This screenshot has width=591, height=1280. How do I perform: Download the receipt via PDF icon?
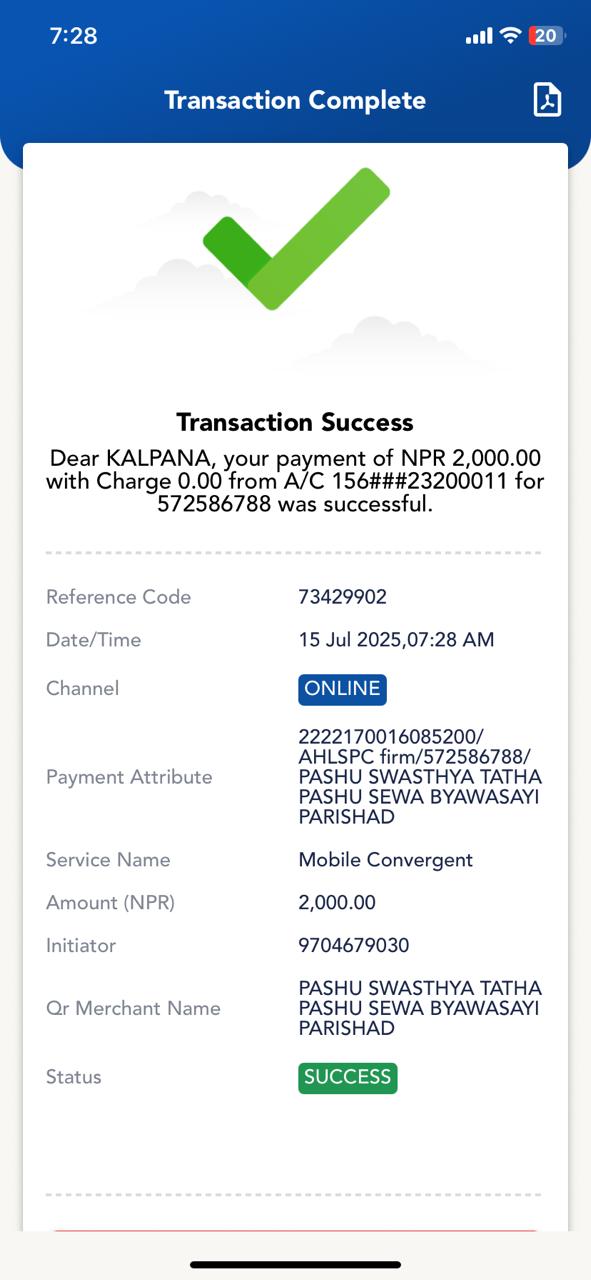547,100
